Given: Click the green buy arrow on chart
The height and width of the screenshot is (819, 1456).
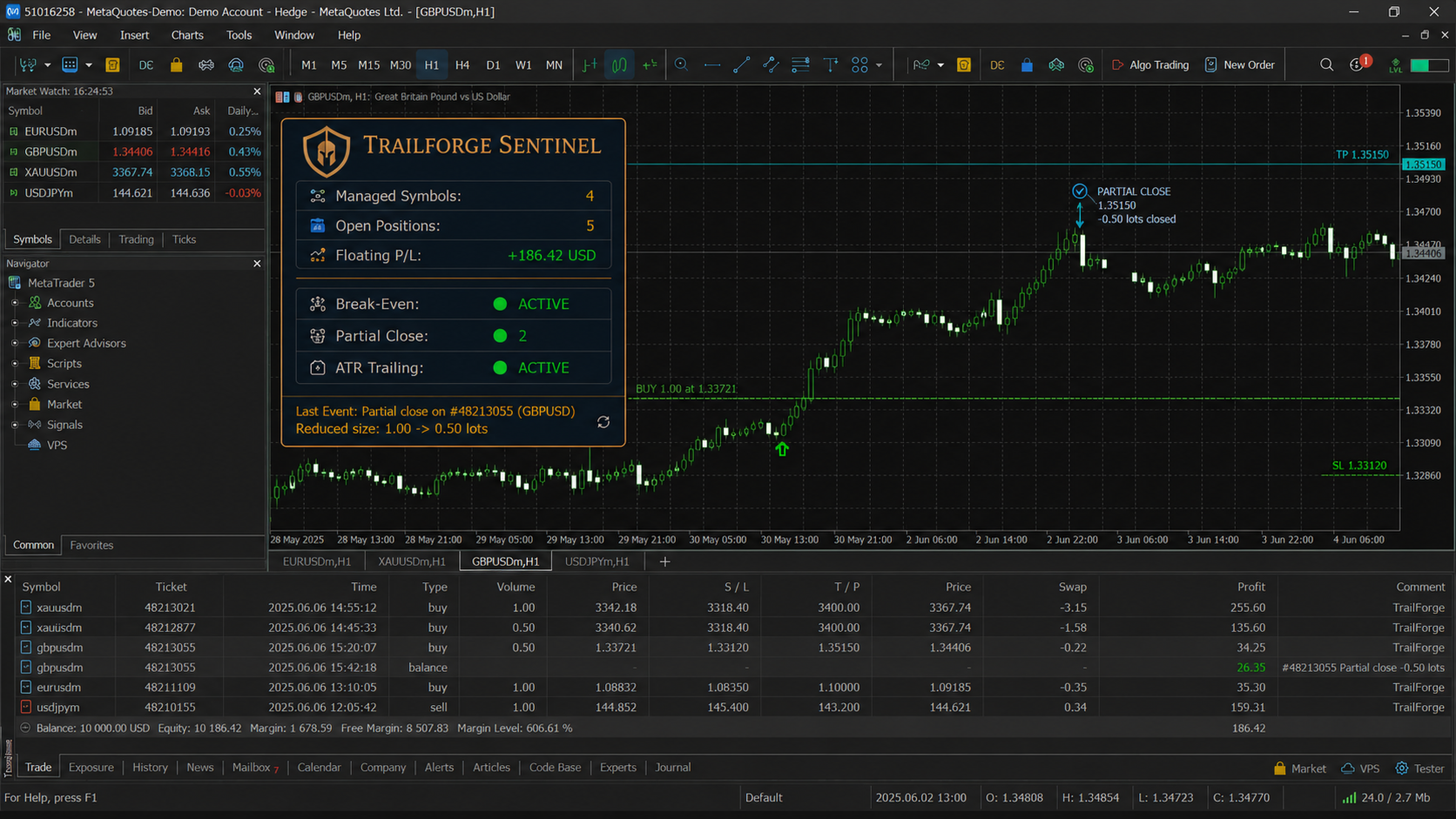Looking at the screenshot, I should pyautogui.click(x=782, y=449).
